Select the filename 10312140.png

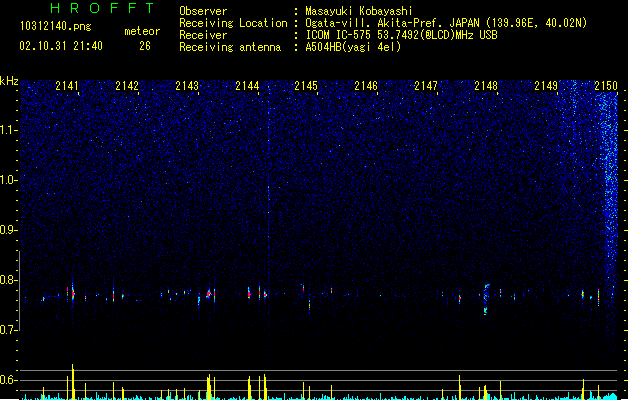point(56,26)
